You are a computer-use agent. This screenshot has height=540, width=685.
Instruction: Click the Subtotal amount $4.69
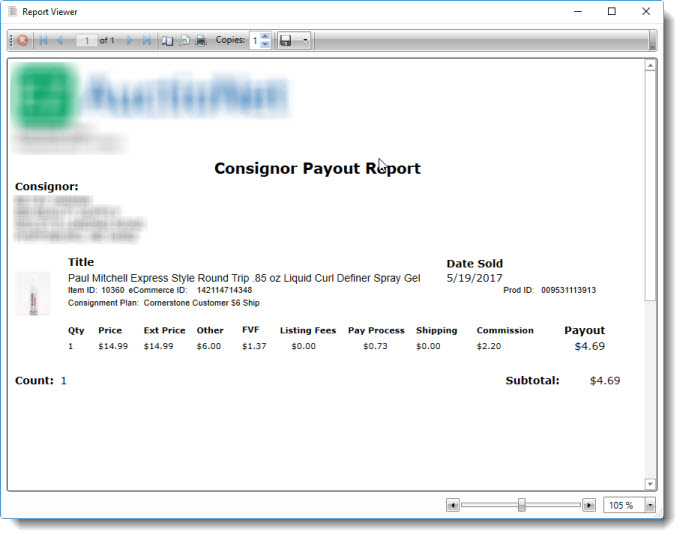(605, 381)
